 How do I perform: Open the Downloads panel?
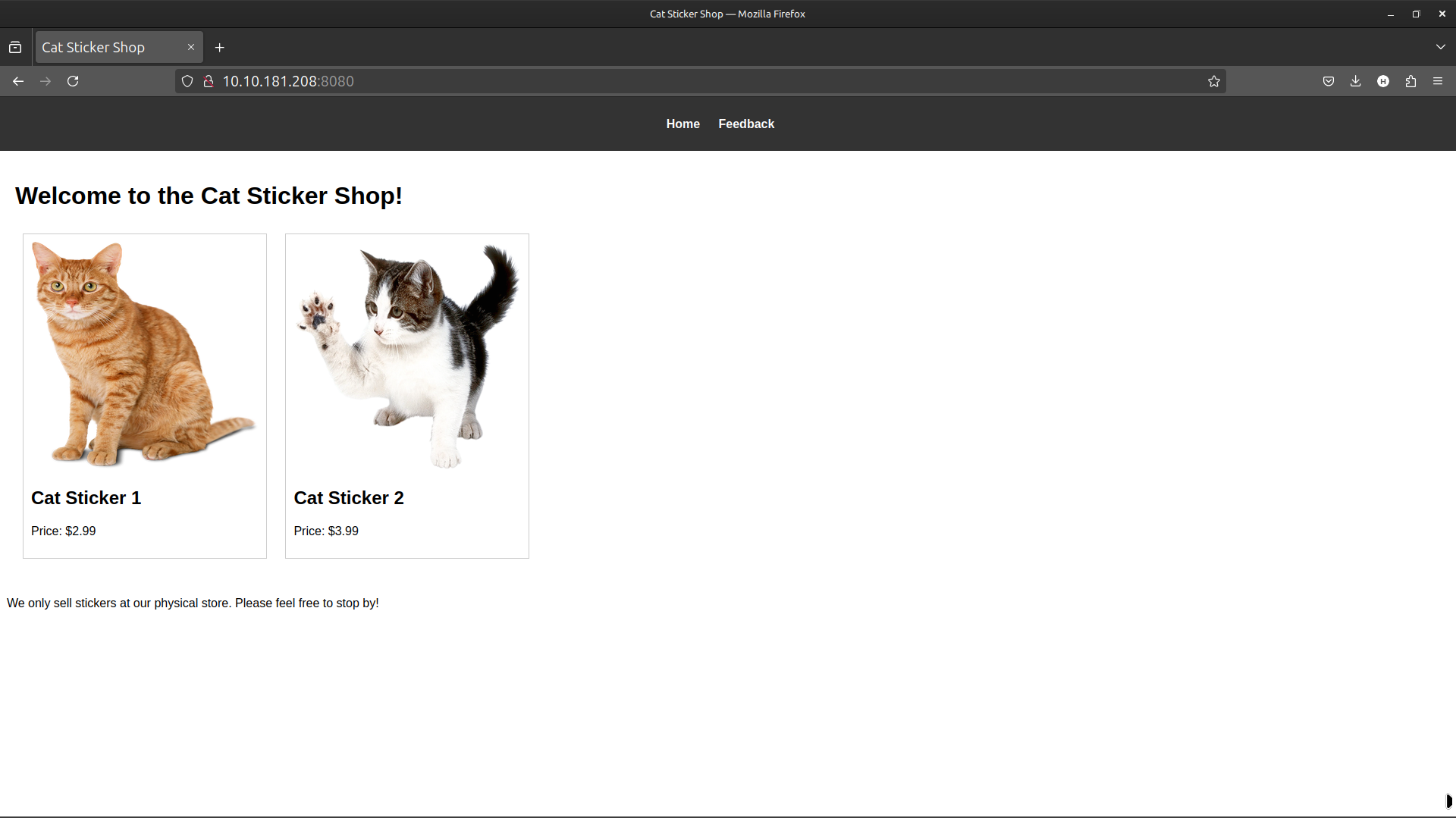1355,81
